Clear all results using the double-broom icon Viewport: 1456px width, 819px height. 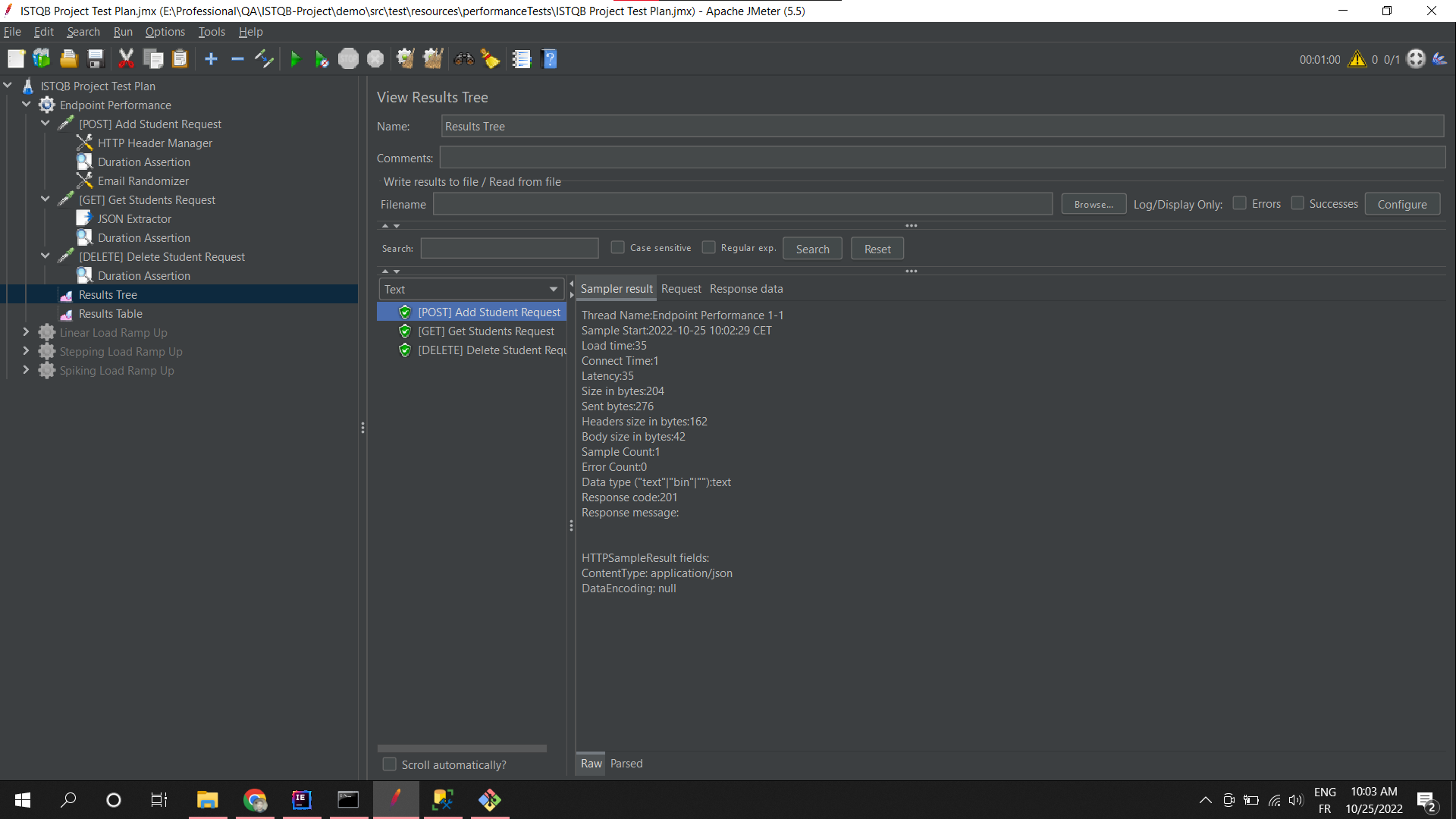(x=432, y=58)
